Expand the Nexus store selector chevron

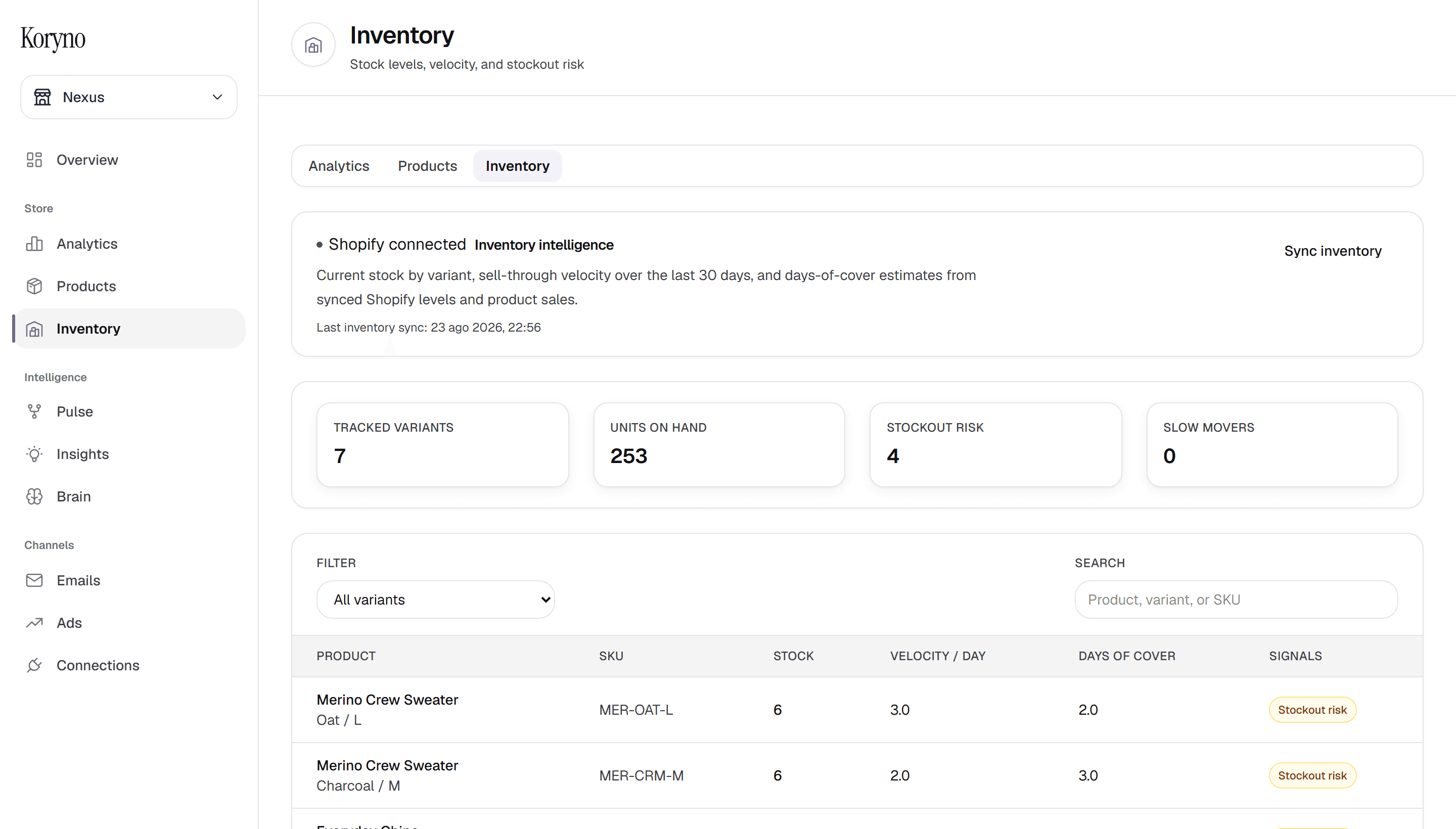pyautogui.click(x=217, y=98)
